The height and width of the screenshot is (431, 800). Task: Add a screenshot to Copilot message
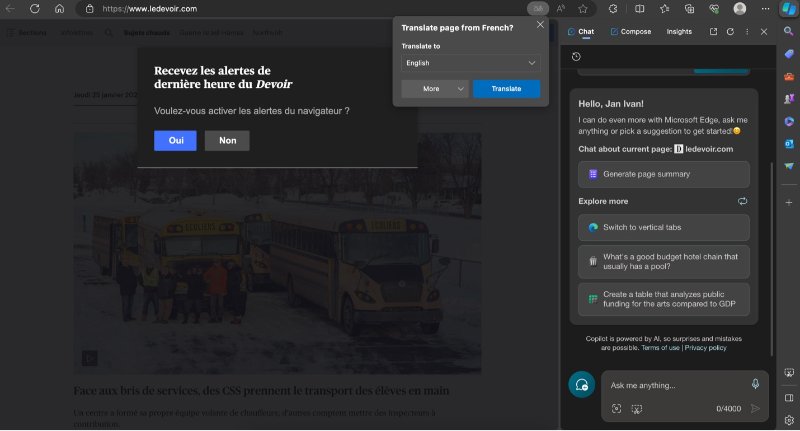point(636,409)
